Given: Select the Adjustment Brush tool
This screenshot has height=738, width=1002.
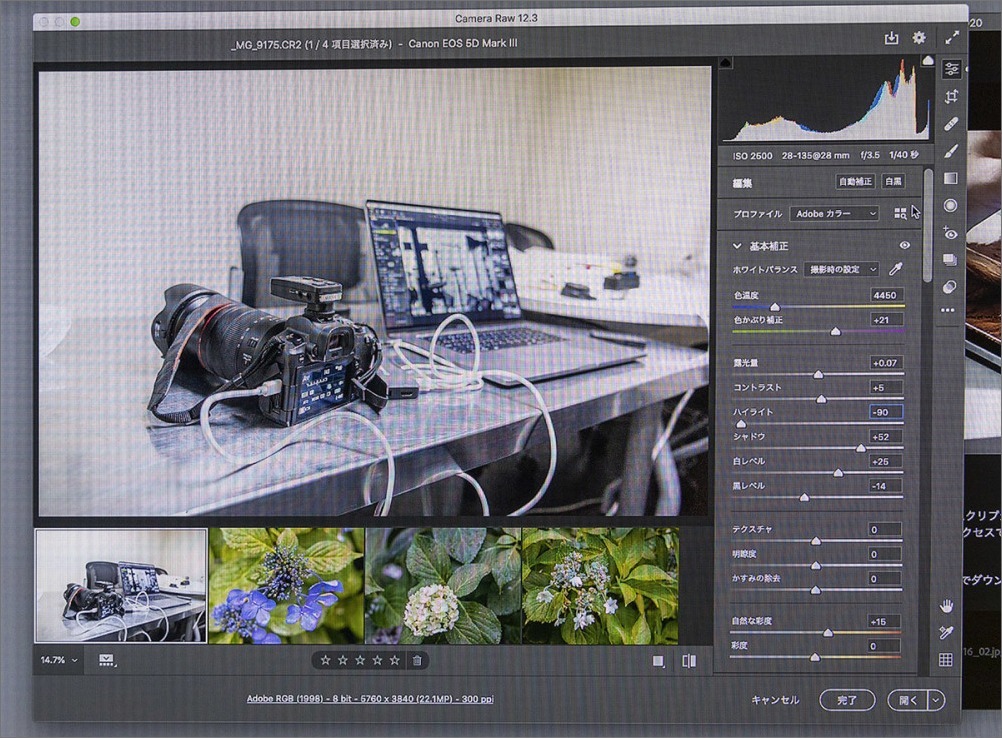Looking at the screenshot, I should [951, 151].
